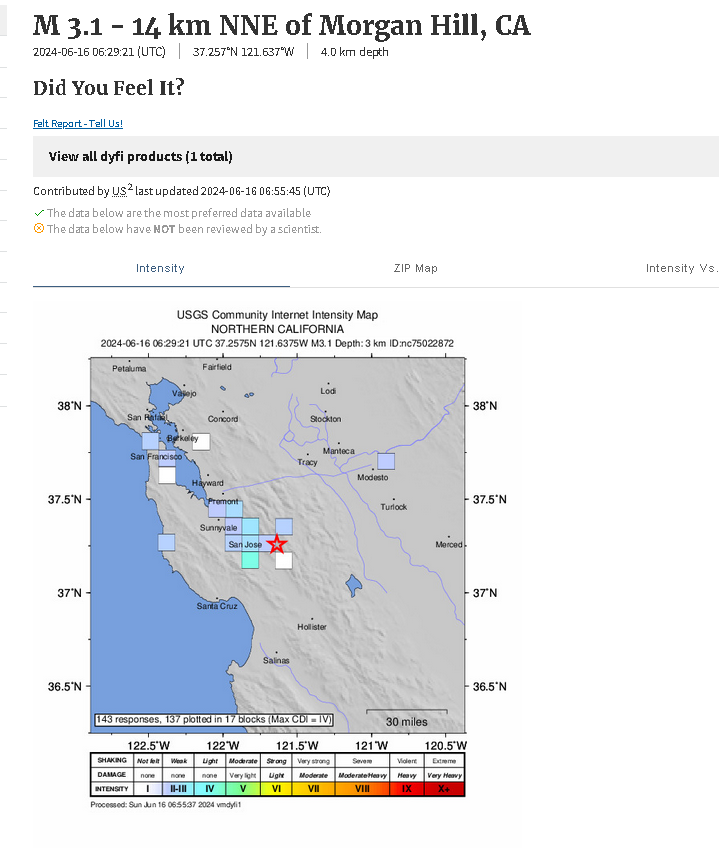This screenshot has width=719, height=860.
Task: Click the intensity VIII legend swatch
Action: click(363, 789)
